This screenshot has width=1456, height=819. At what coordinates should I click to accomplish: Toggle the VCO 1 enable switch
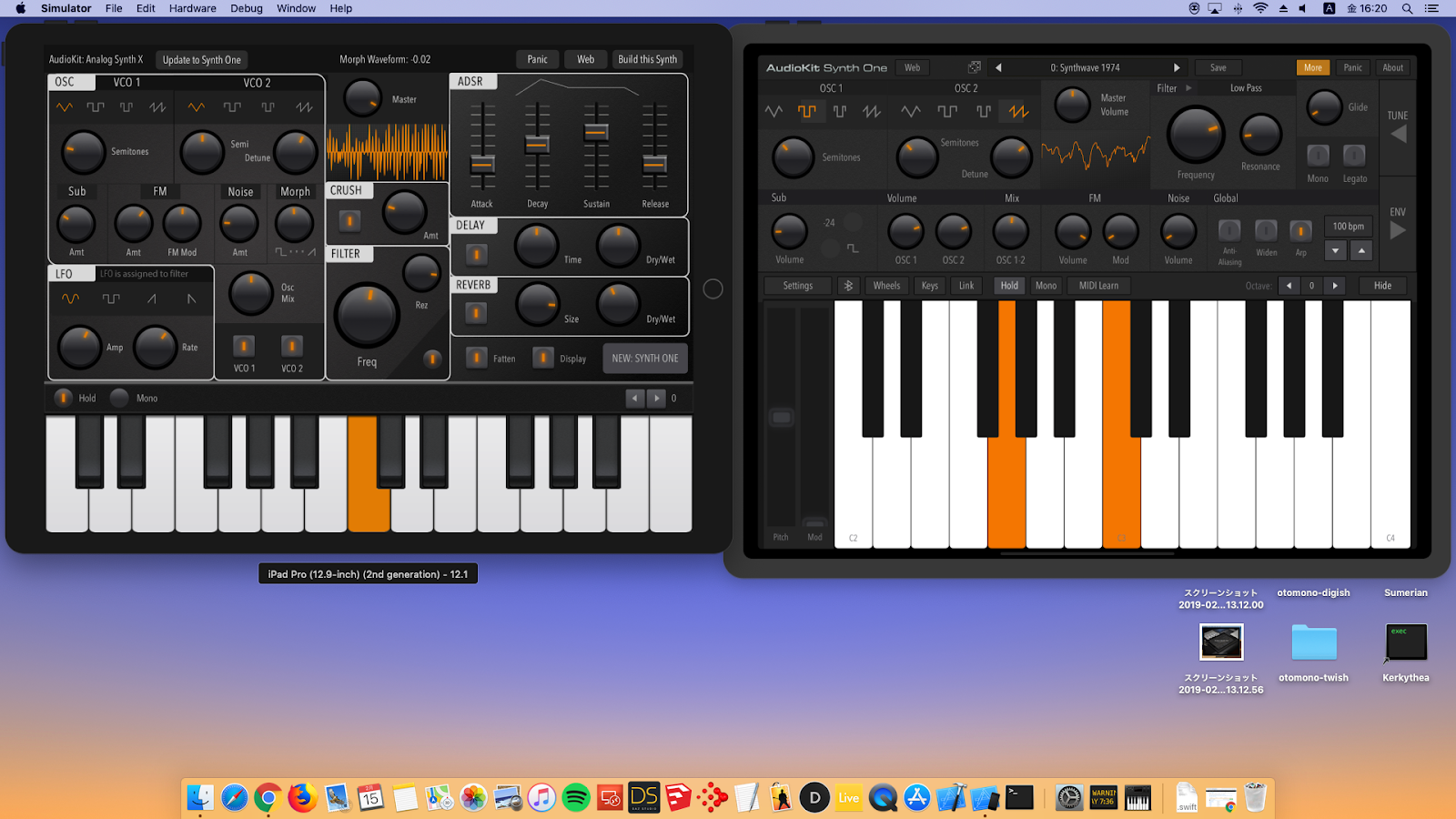tap(244, 346)
